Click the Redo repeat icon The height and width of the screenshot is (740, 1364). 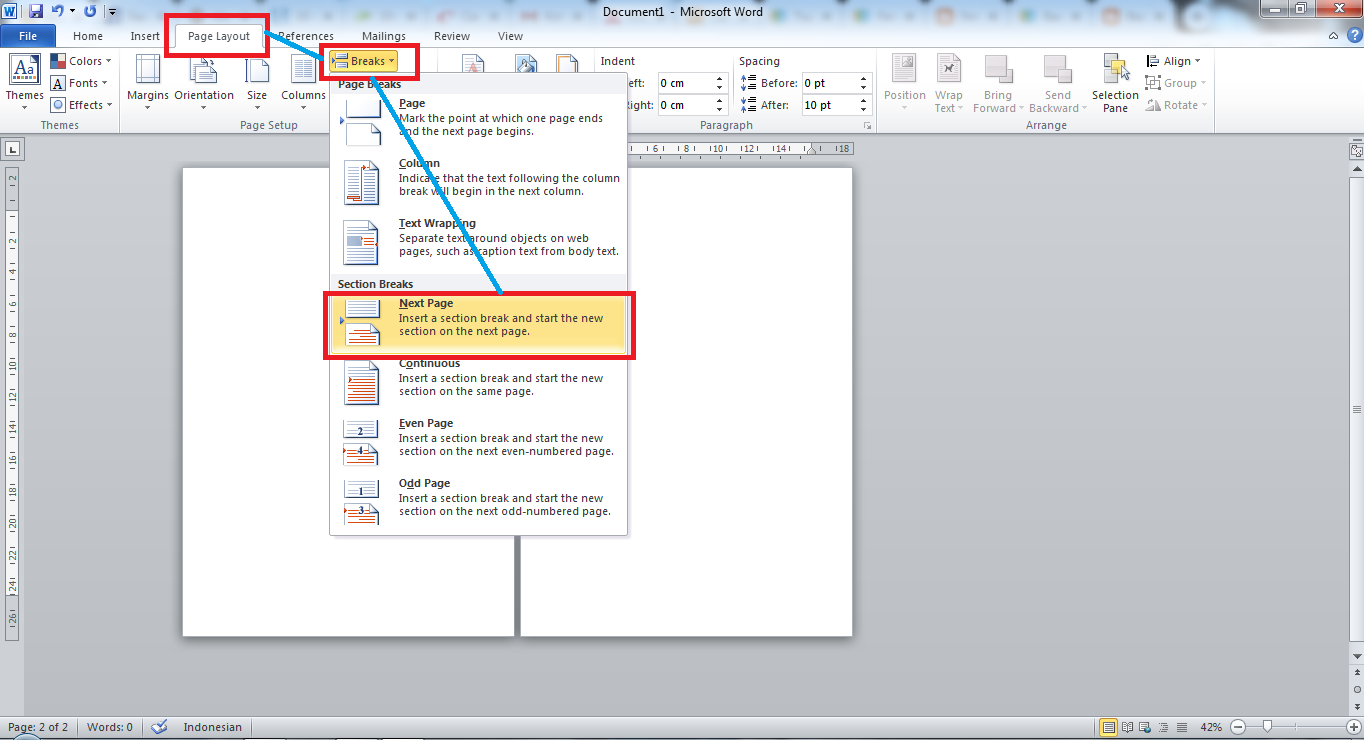click(90, 11)
